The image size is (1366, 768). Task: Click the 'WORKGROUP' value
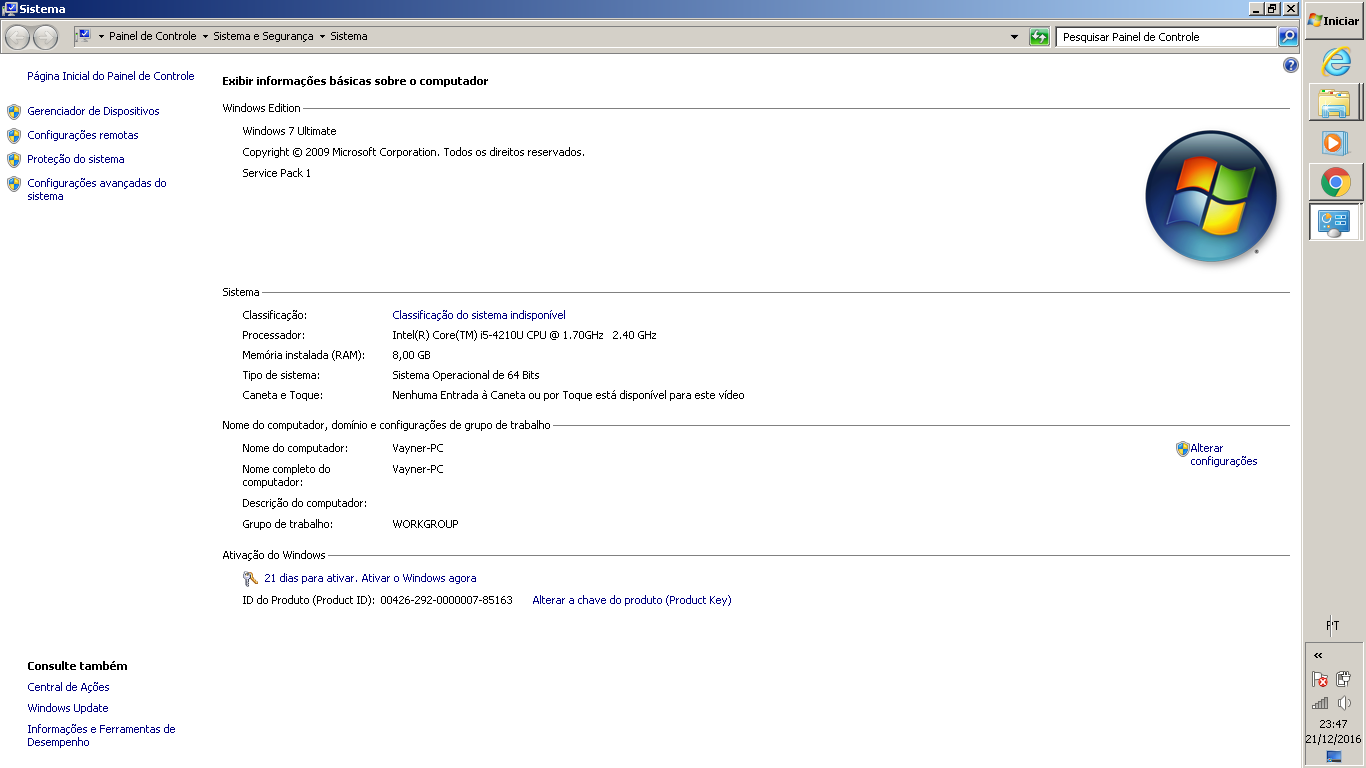pos(425,524)
